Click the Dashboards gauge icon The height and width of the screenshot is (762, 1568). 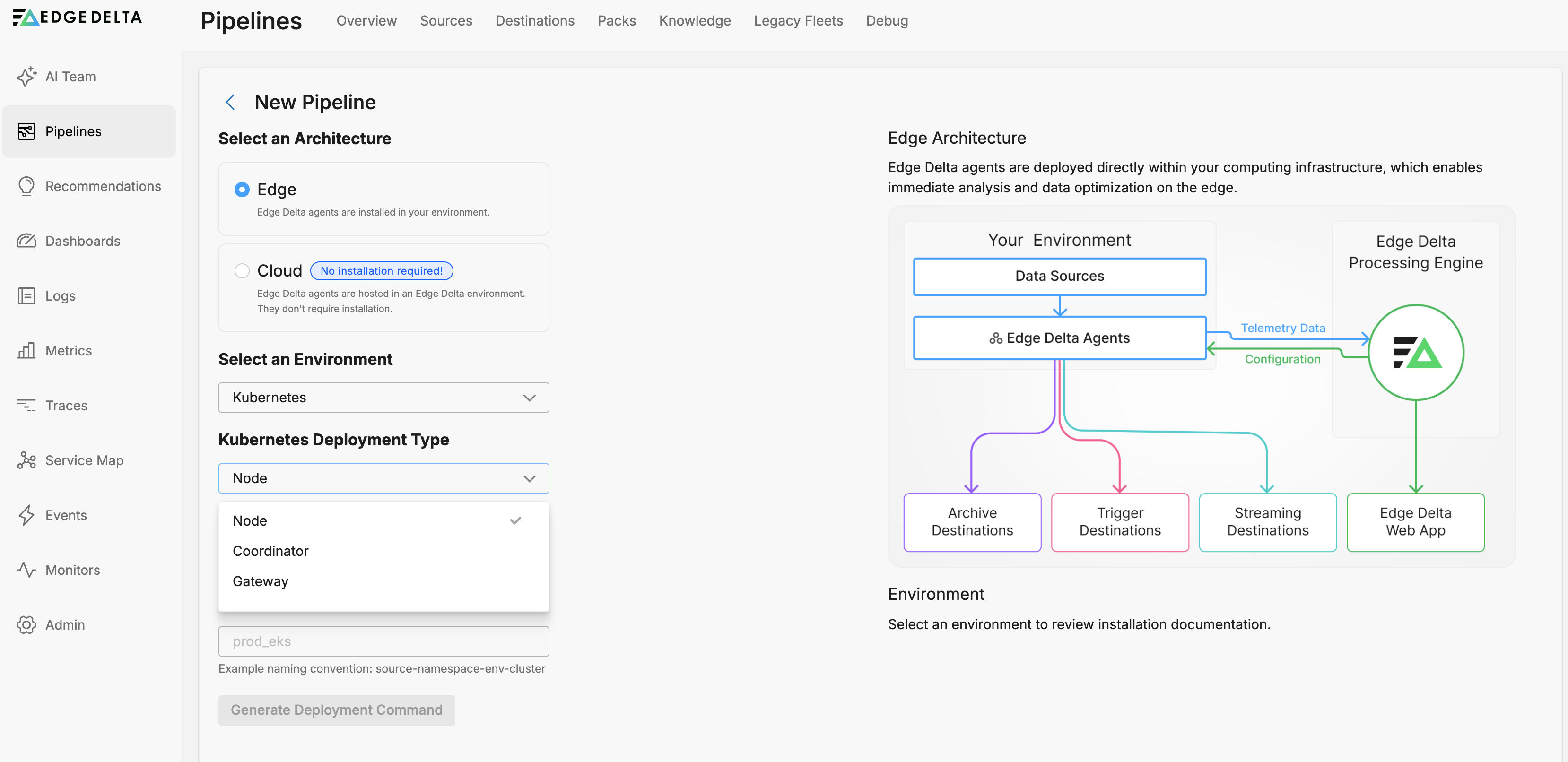coord(26,241)
